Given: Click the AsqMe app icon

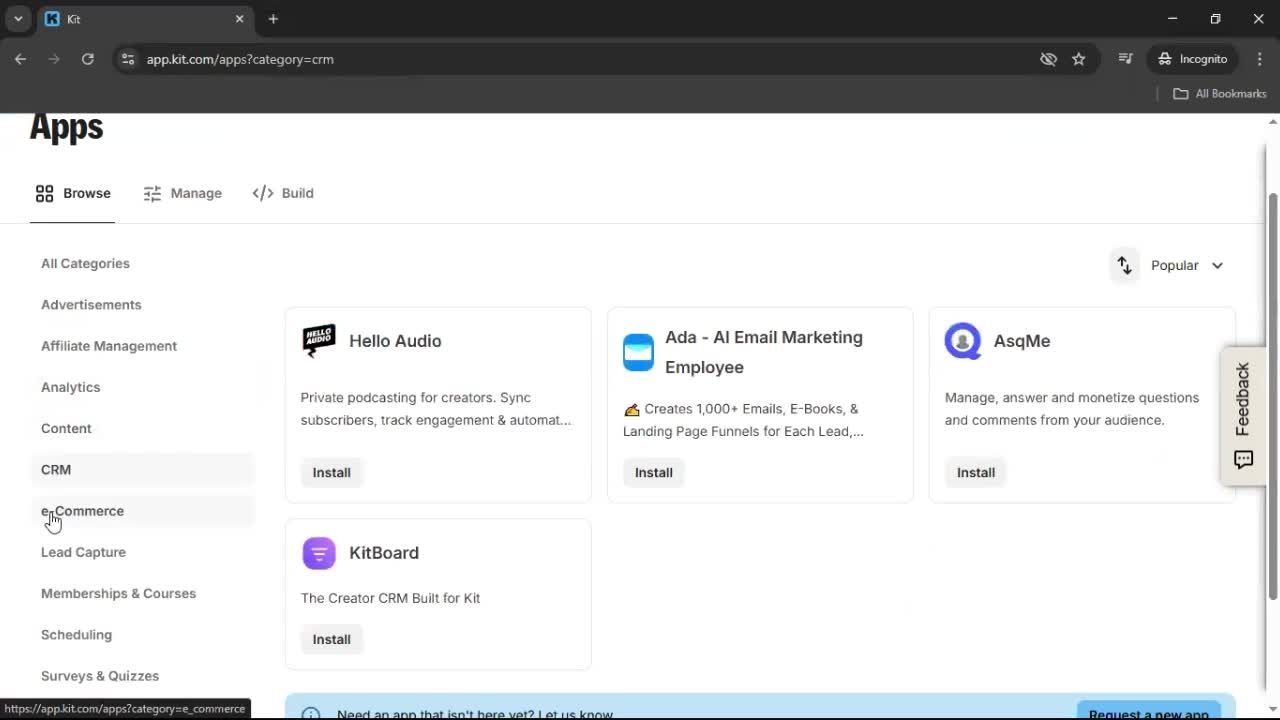Looking at the screenshot, I should click(962, 340).
